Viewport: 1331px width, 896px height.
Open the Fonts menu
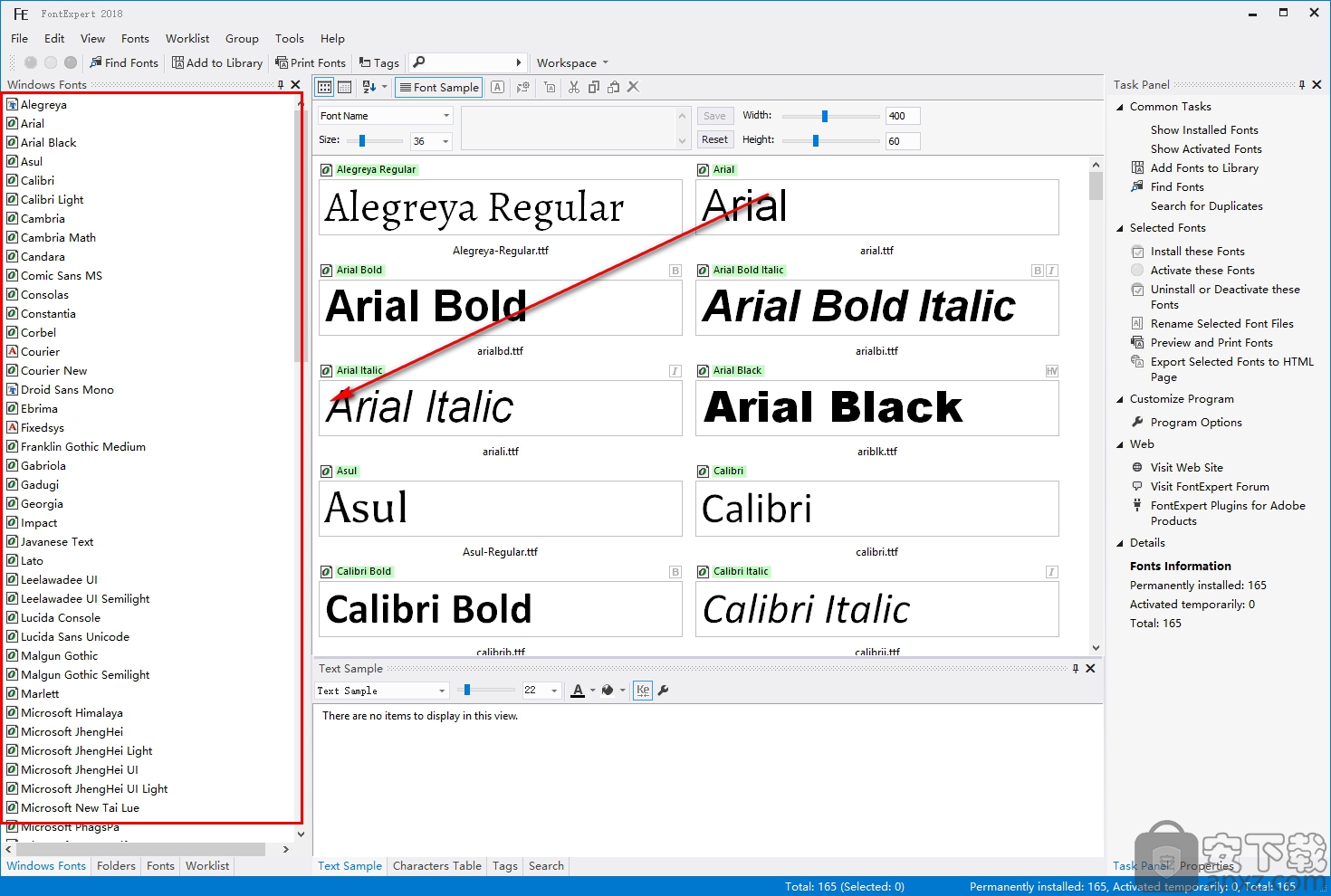pos(135,38)
